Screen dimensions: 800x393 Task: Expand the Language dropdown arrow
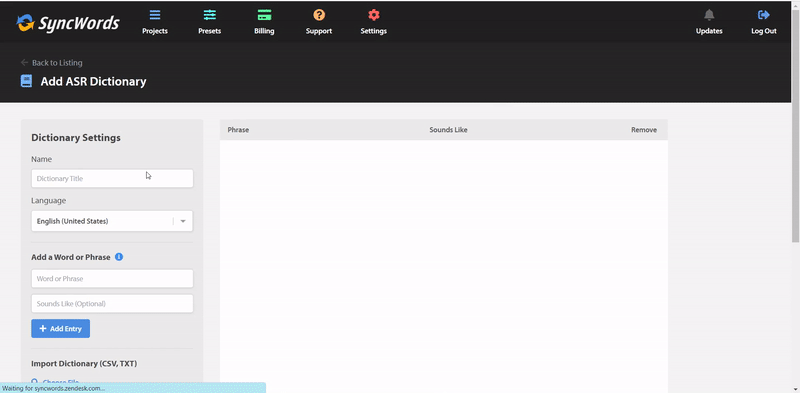pos(183,222)
